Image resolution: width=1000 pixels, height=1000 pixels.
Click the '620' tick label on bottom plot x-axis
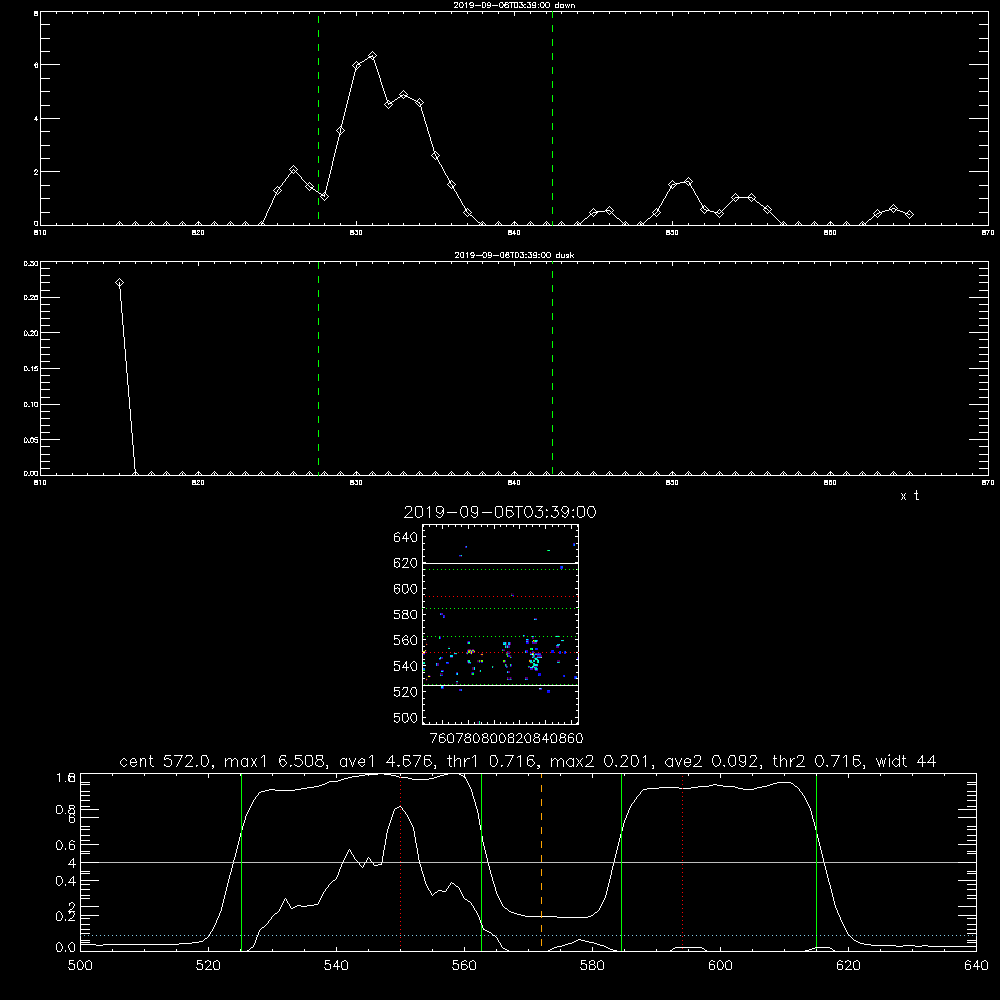coord(848,966)
